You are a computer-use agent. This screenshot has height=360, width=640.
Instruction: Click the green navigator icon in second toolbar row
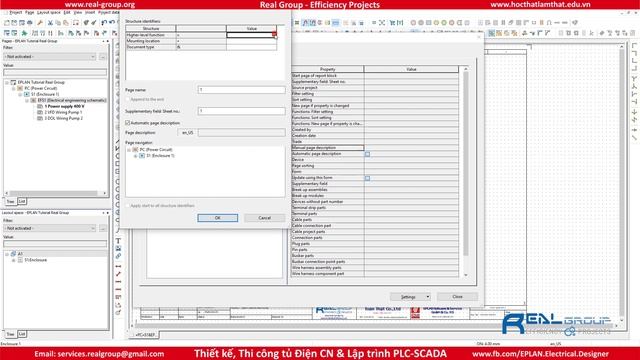tap(24, 33)
